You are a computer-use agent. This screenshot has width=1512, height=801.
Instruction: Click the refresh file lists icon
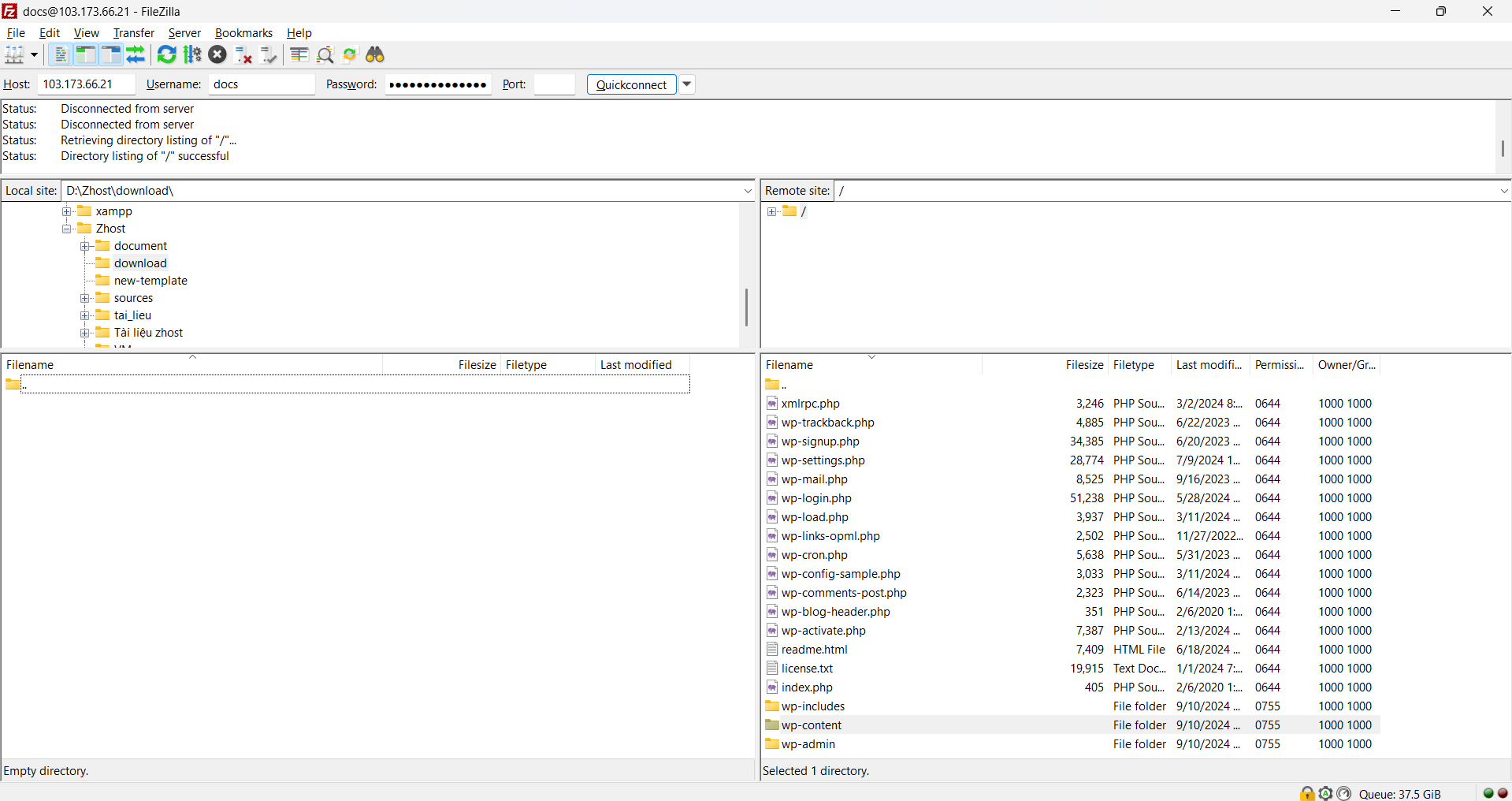(x=166, y=54)
